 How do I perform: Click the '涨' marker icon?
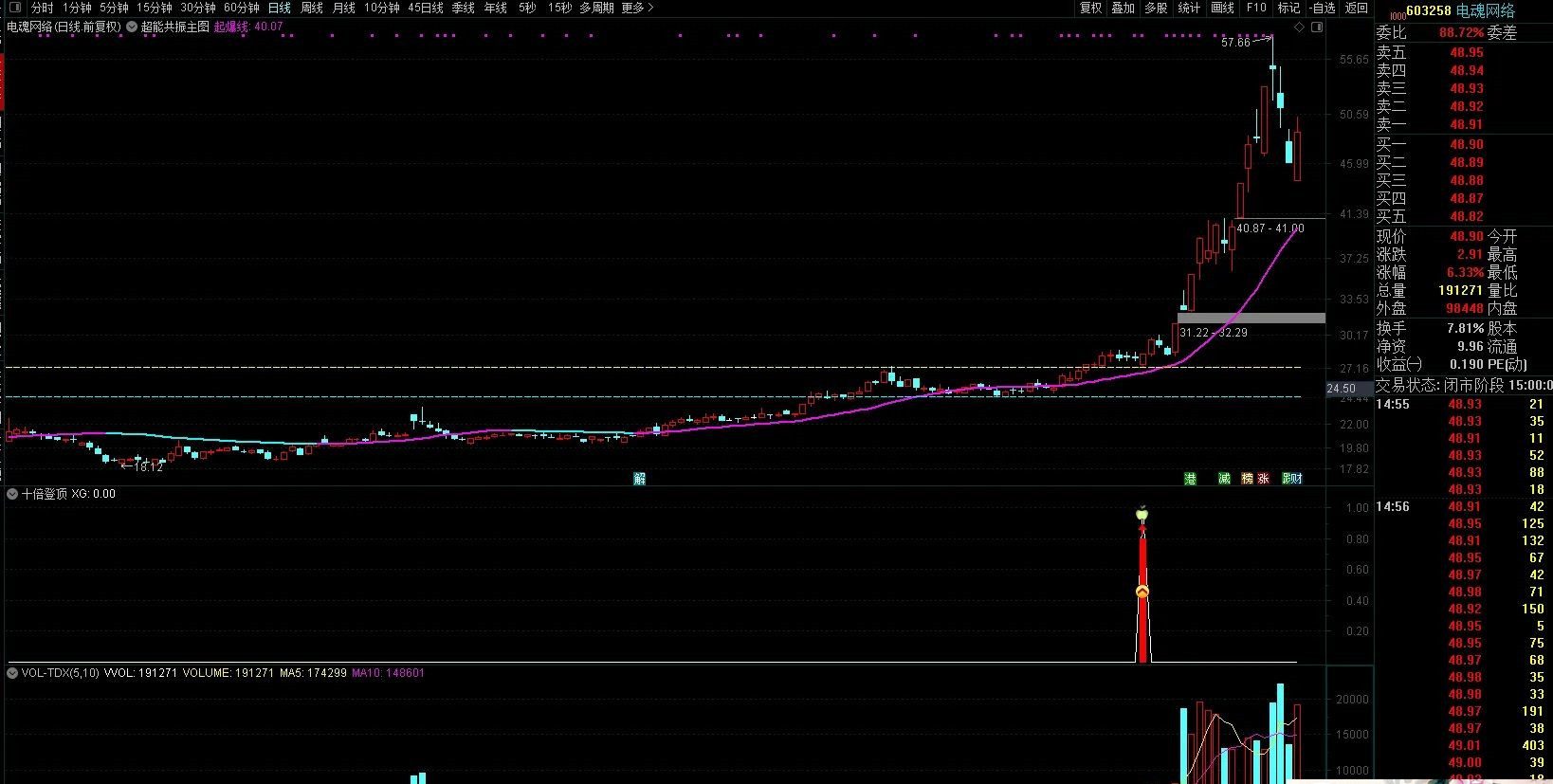coord(1263,479)
